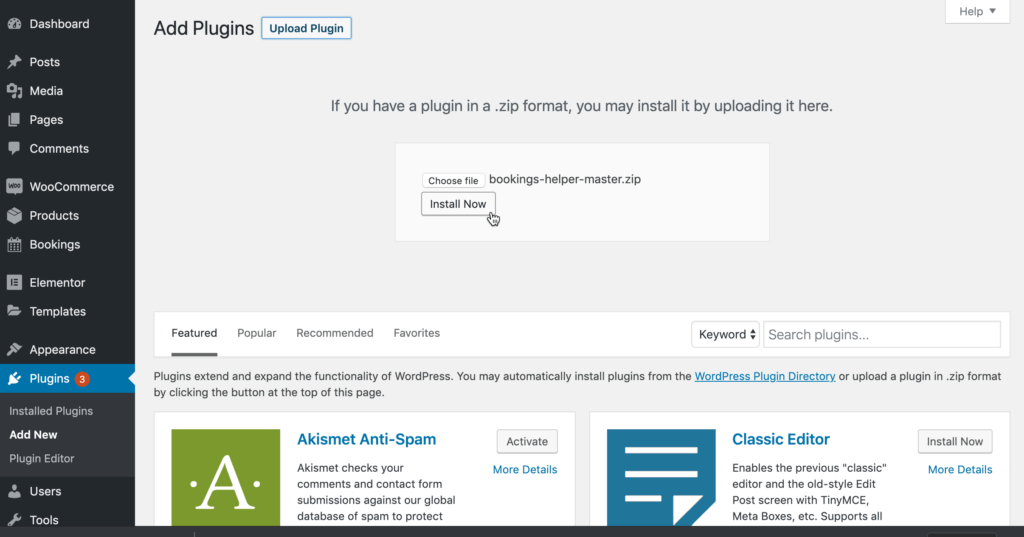
Task: Click the Dashboard gauge icon
Action: [x=14, y=24]
